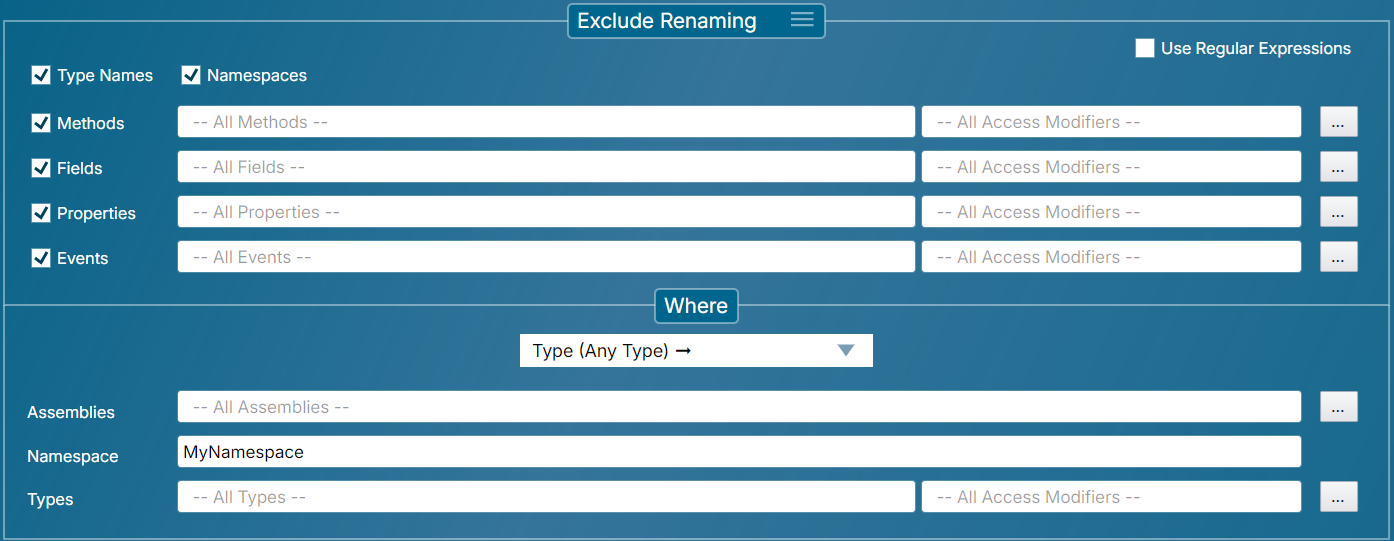The image size is (1394, 541).
Task: Click the Exclude Renaming header title
Action: (667, 21)
